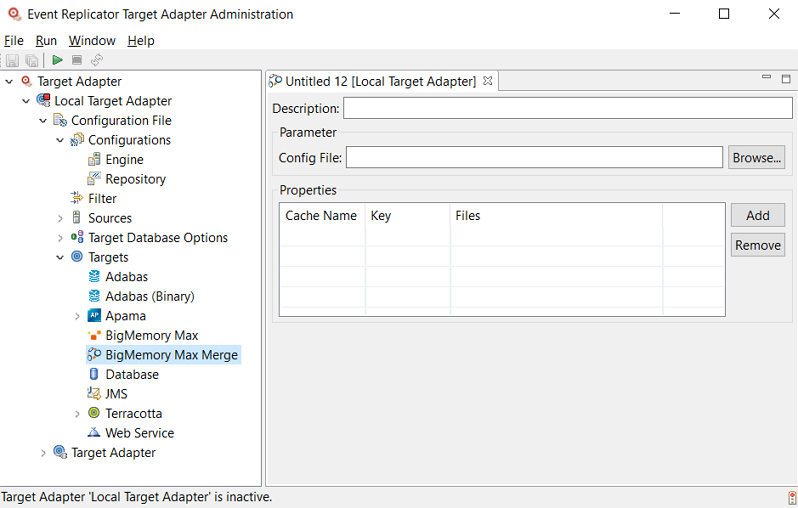Select the Apama target icon
Screen dimensions: 798x508
coord(94,316)
